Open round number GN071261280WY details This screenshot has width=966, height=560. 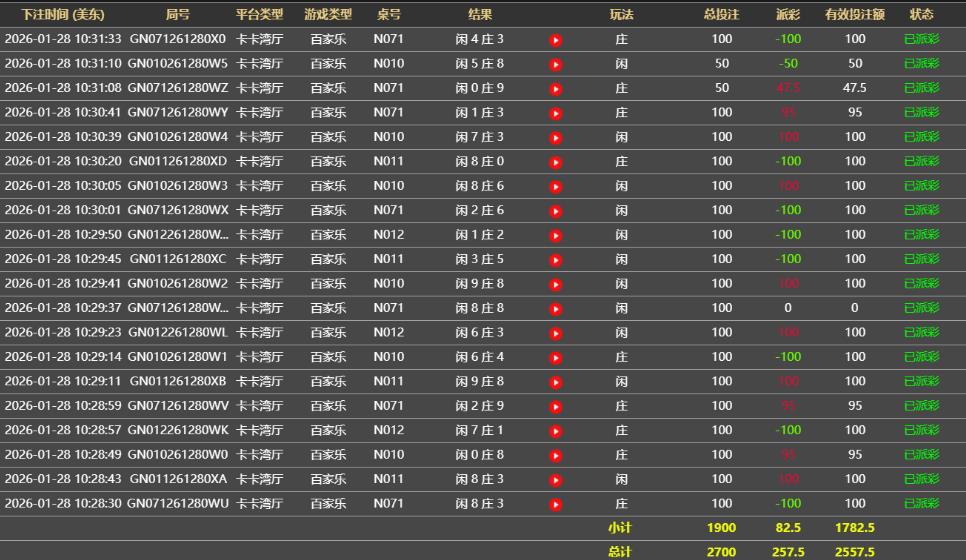coord(177,113)
